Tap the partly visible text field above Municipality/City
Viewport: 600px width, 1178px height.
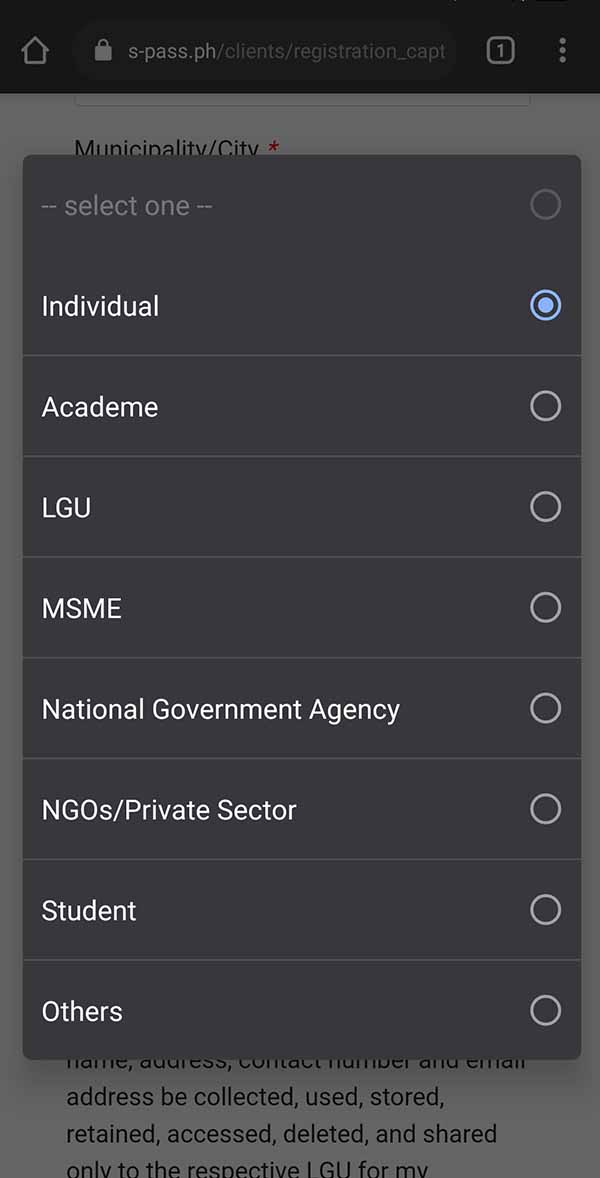[x=300, y=98]
